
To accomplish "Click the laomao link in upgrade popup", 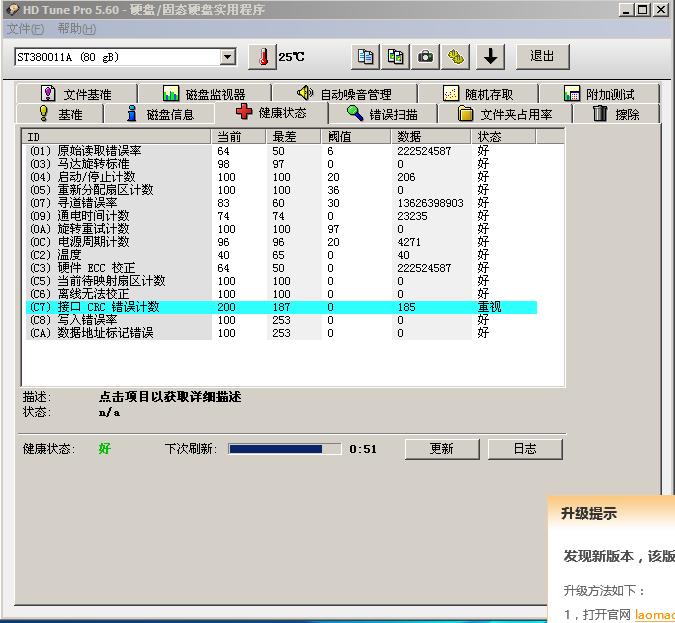I will [655, 614].
